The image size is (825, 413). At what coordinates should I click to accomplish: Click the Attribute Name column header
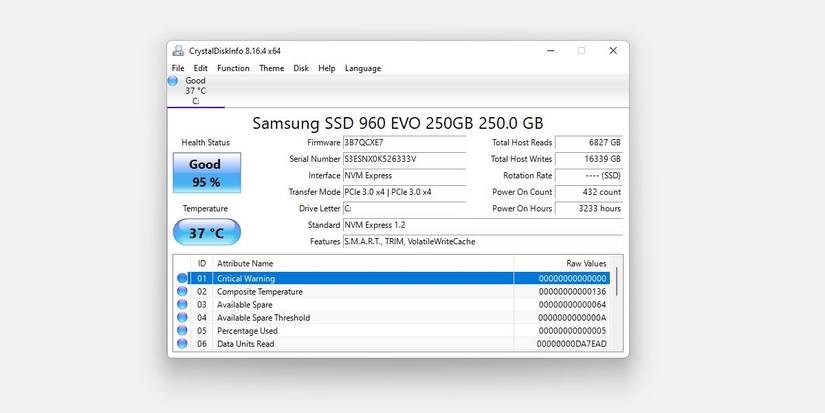click(363, 264)
